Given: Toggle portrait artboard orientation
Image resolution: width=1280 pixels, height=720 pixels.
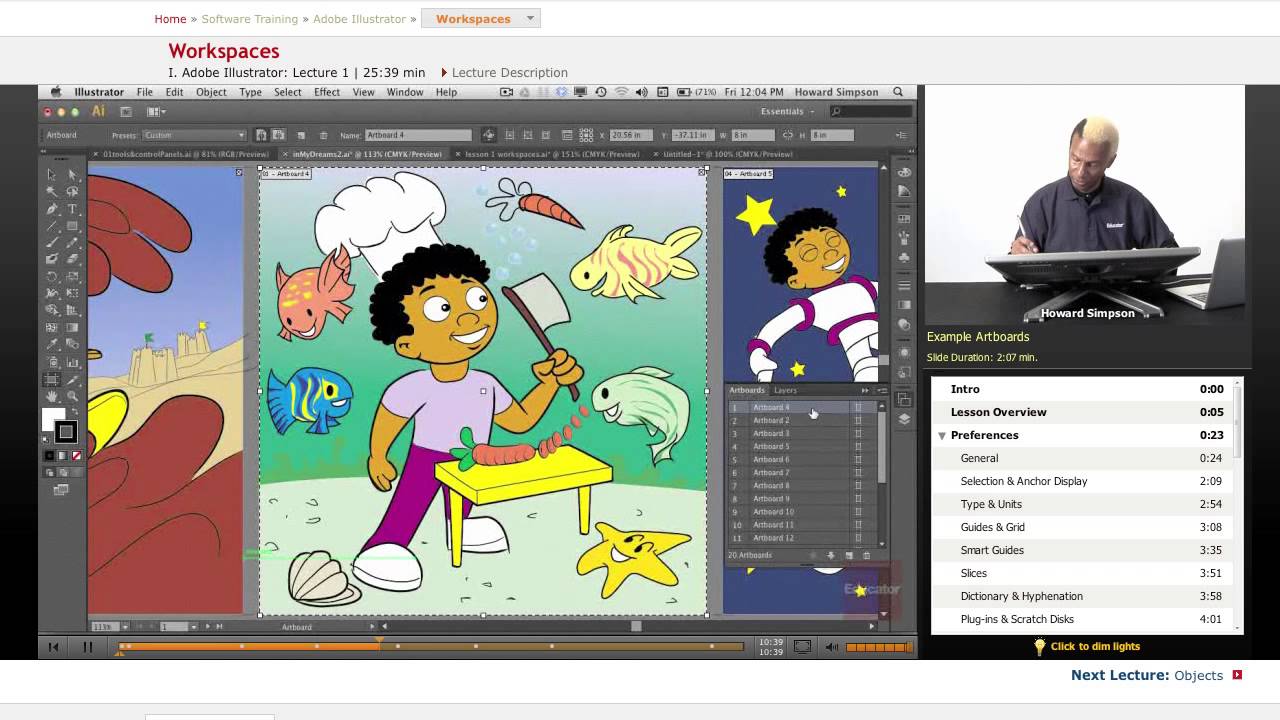Looking at the screenshot, I should pos(261,135).
